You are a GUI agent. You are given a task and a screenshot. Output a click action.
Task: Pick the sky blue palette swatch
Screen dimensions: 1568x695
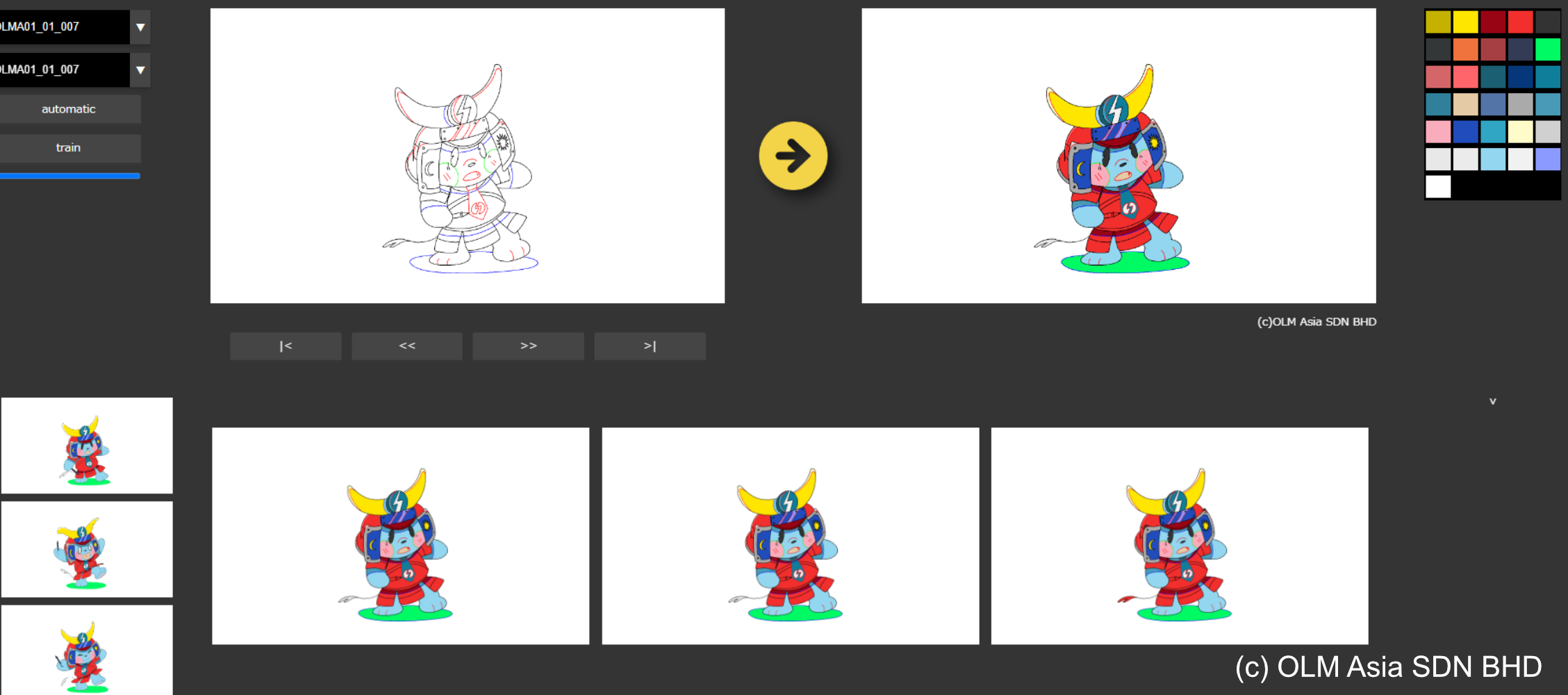click(1493, 159)
